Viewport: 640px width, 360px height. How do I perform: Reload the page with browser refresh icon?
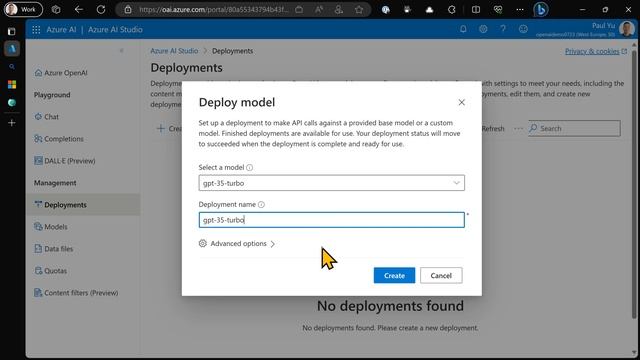point(101,9)
